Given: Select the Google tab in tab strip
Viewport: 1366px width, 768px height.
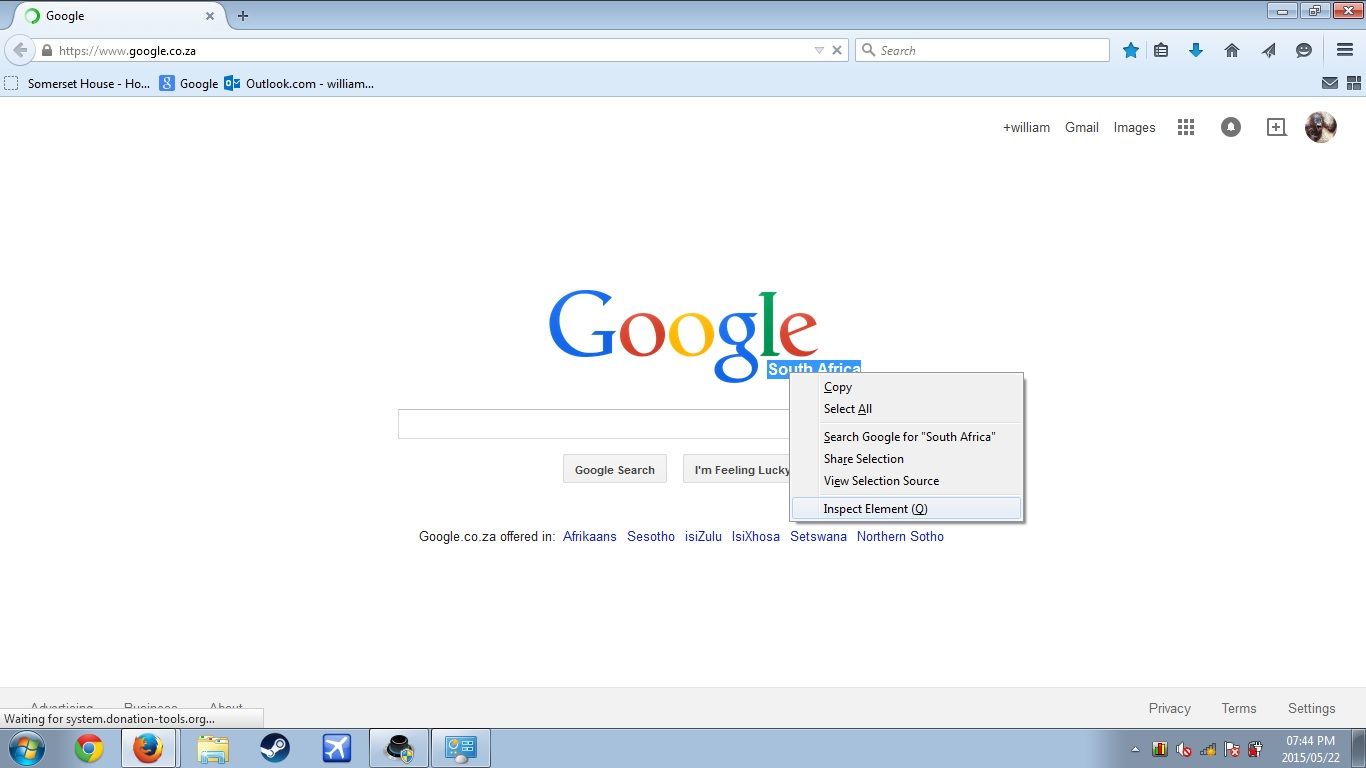Looking at the screenshot, I should point(118,16).
